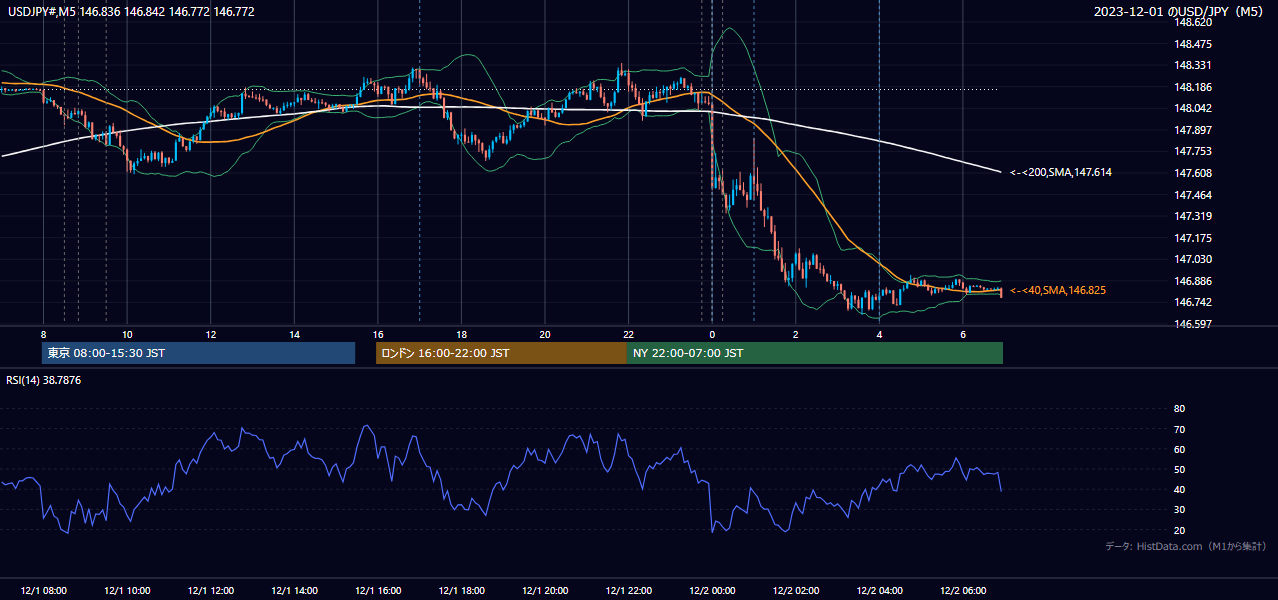Click price axis label 148.186
Viewport: 1278px width, 600px height.
pyautogui.click(x=1192, y=88)
